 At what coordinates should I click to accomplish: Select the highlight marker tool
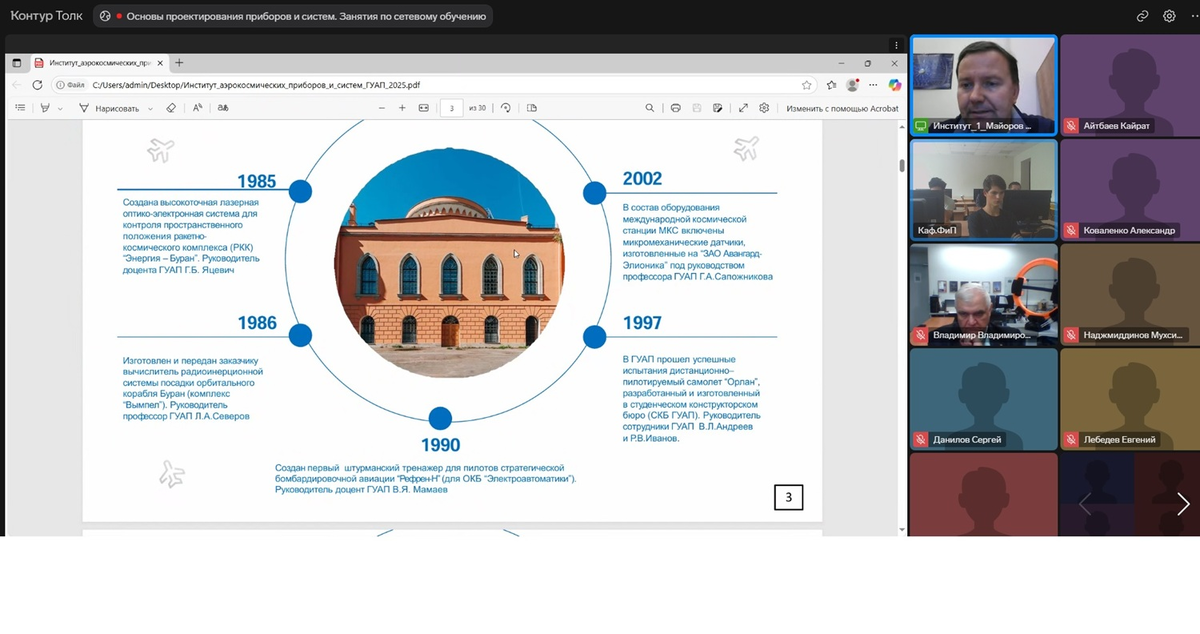(44, 108)
